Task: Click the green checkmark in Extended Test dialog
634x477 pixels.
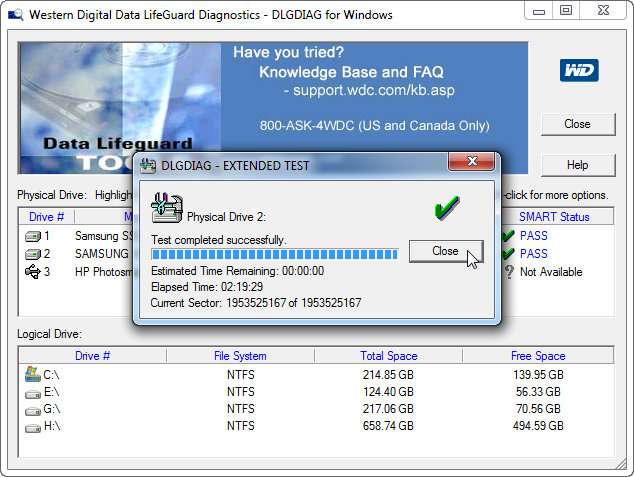Action: click(x=447, y=208)
